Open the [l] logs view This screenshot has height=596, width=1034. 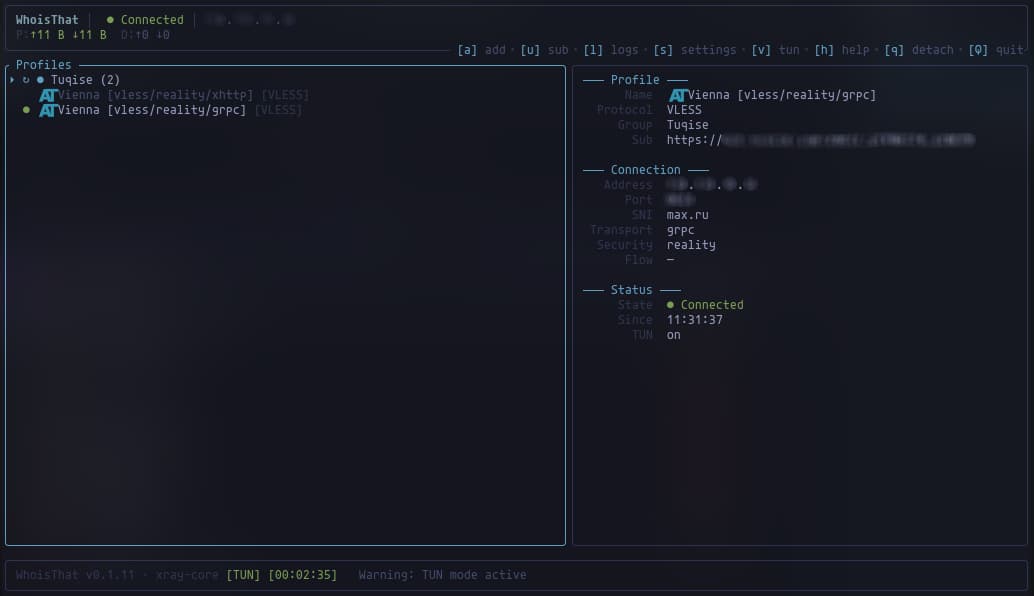[611, 50]
